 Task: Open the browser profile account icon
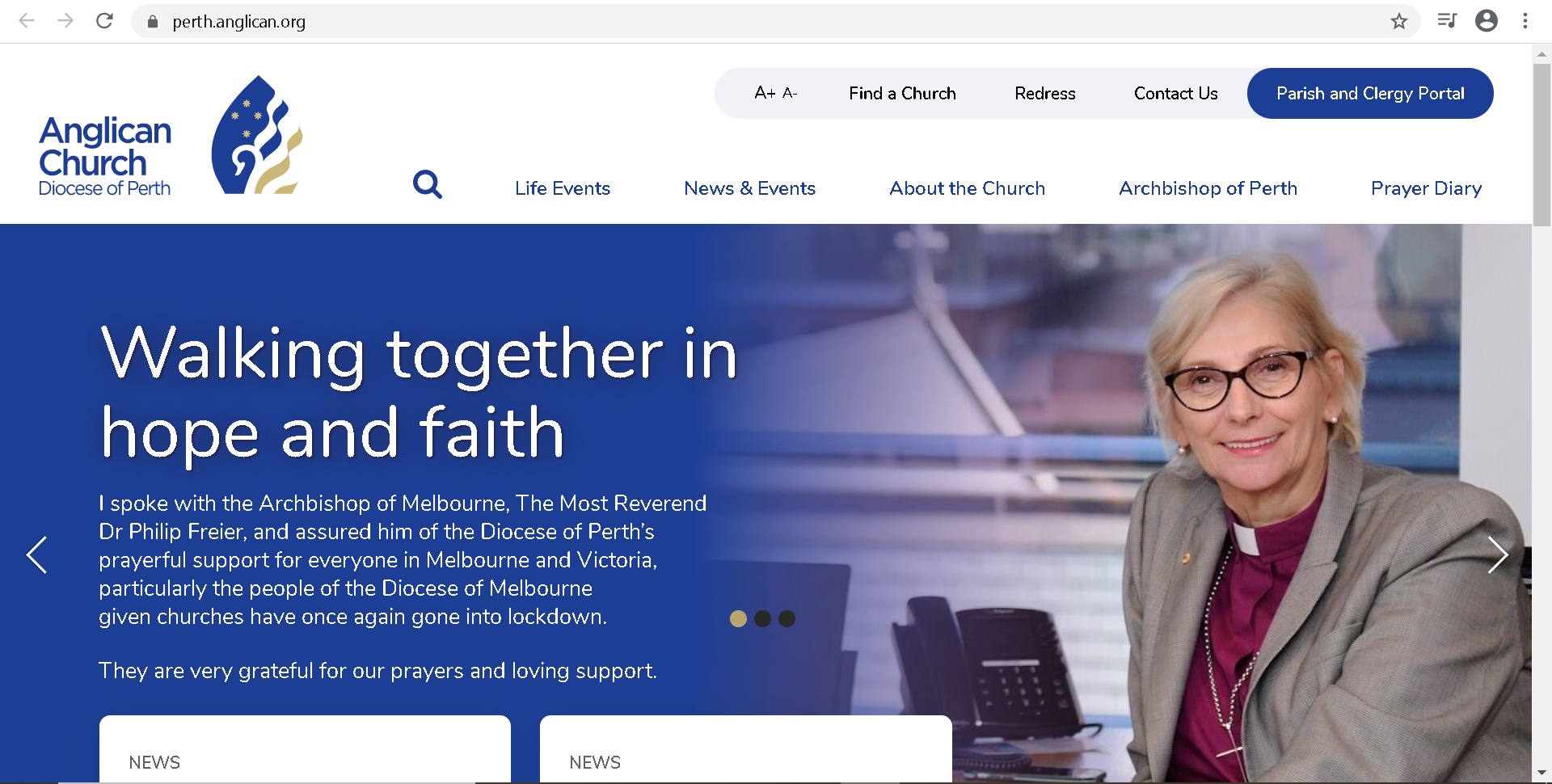coord(1487,21)
